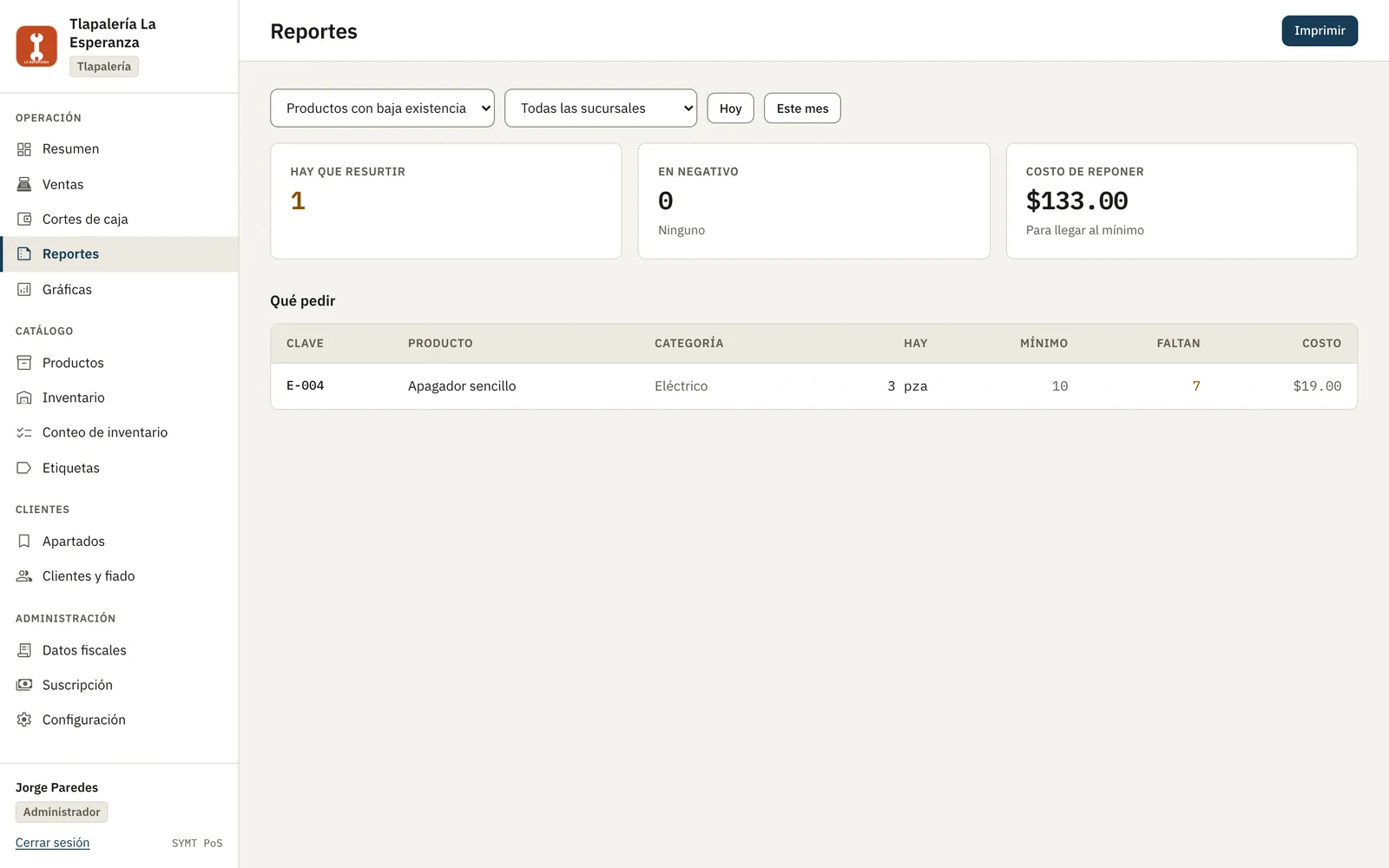The width and height of the screenshot is (1389, 868).
Task: Click the Eléctrico category cell
Action: (x=681, y=385)
